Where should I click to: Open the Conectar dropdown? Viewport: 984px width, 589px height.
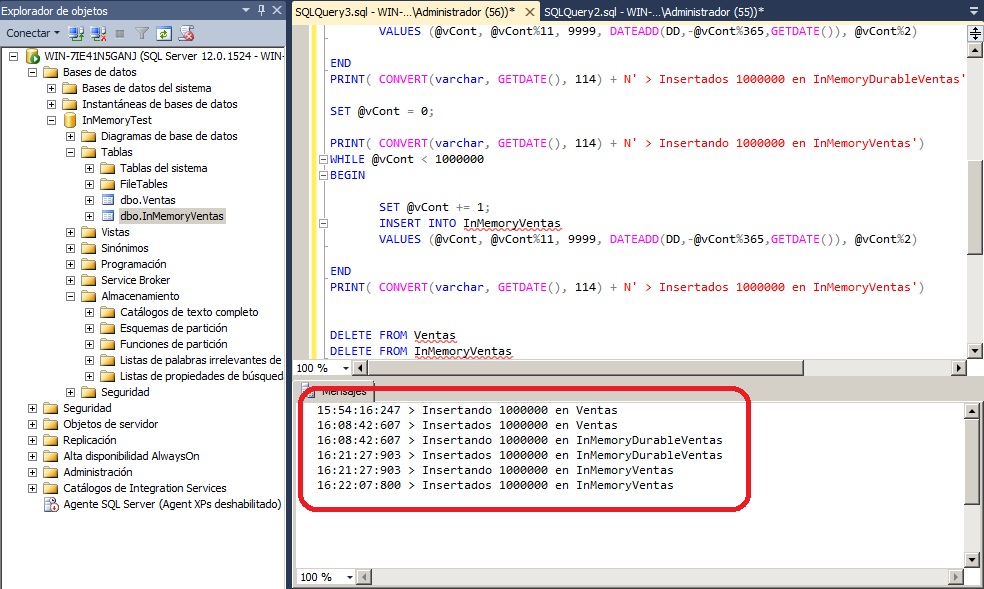point(56,33)
